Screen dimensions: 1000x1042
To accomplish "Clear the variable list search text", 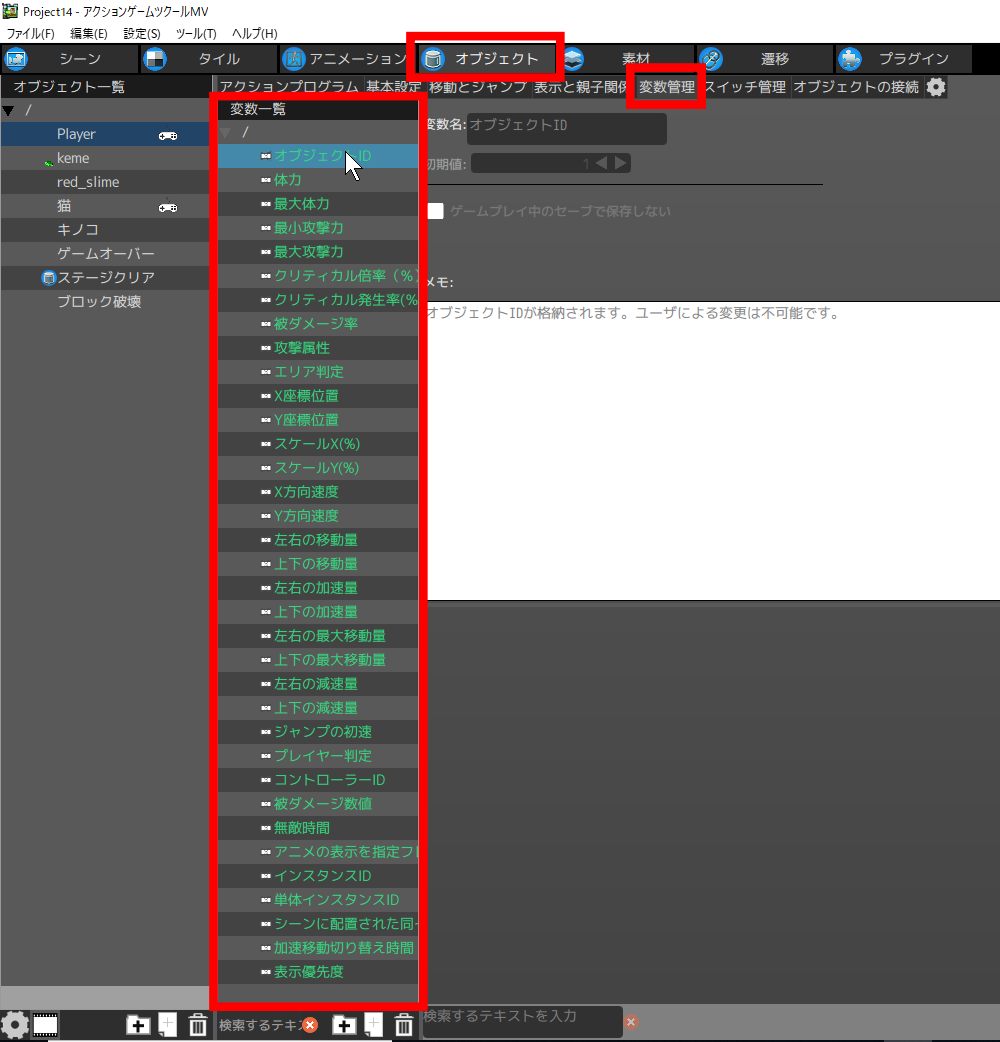I will 310,1024.
